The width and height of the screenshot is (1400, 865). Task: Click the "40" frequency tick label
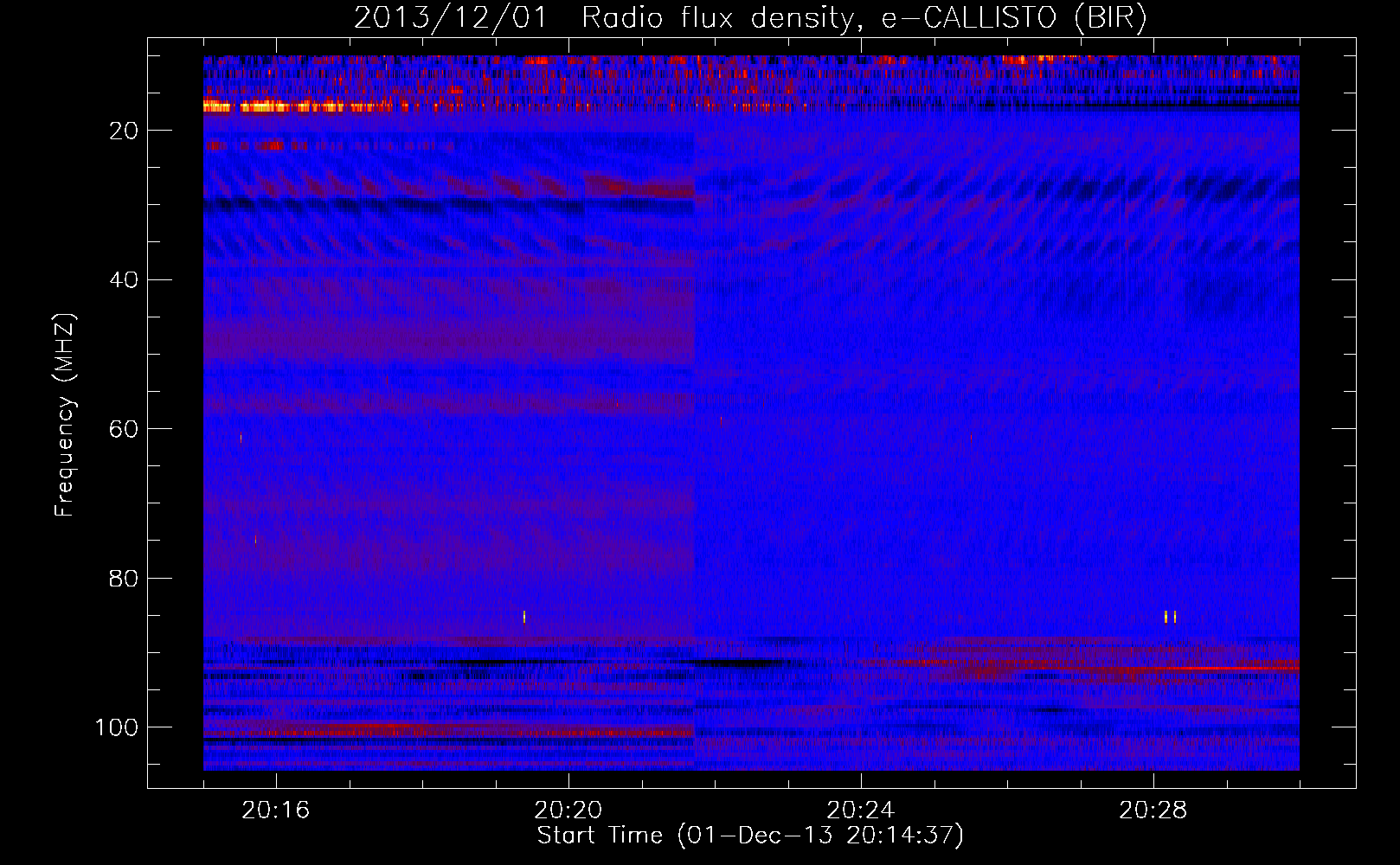[x=125, y=280]
